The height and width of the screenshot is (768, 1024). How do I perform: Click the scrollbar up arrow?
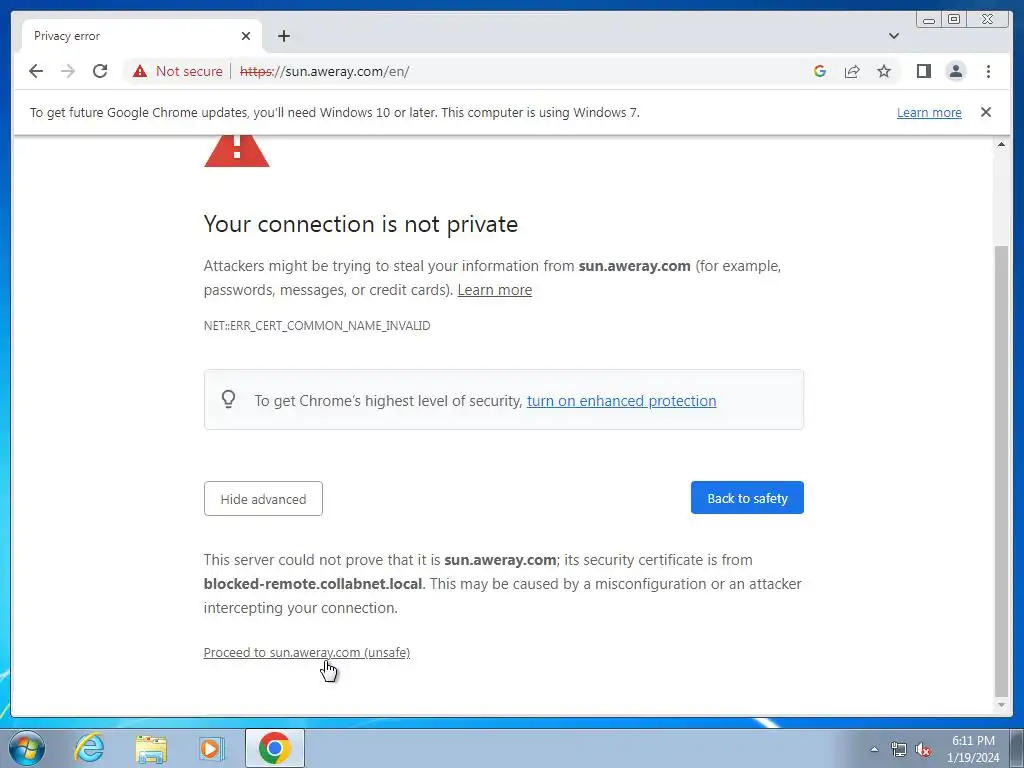click(1001, 144)
